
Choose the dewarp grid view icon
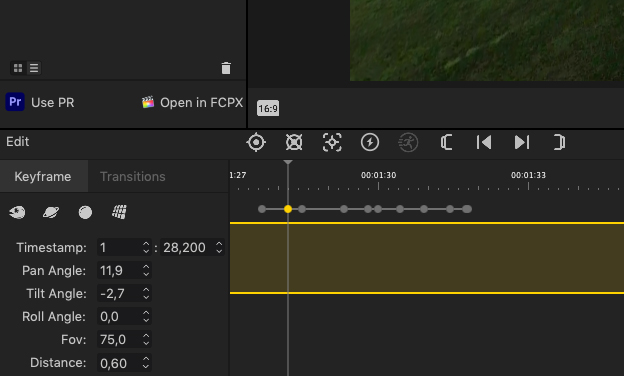tap(119, 212)
